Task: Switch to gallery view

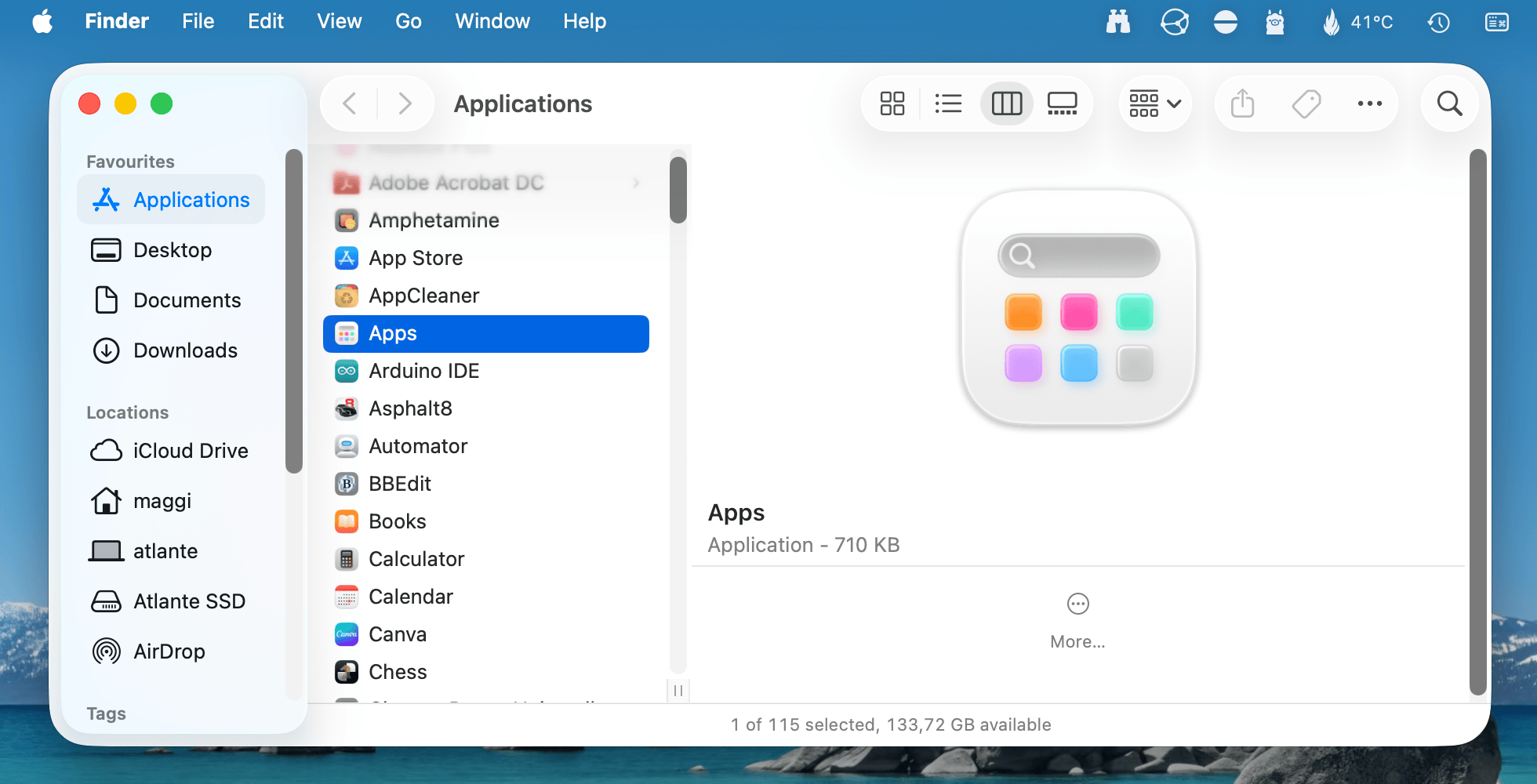Action: (1062, 103)
